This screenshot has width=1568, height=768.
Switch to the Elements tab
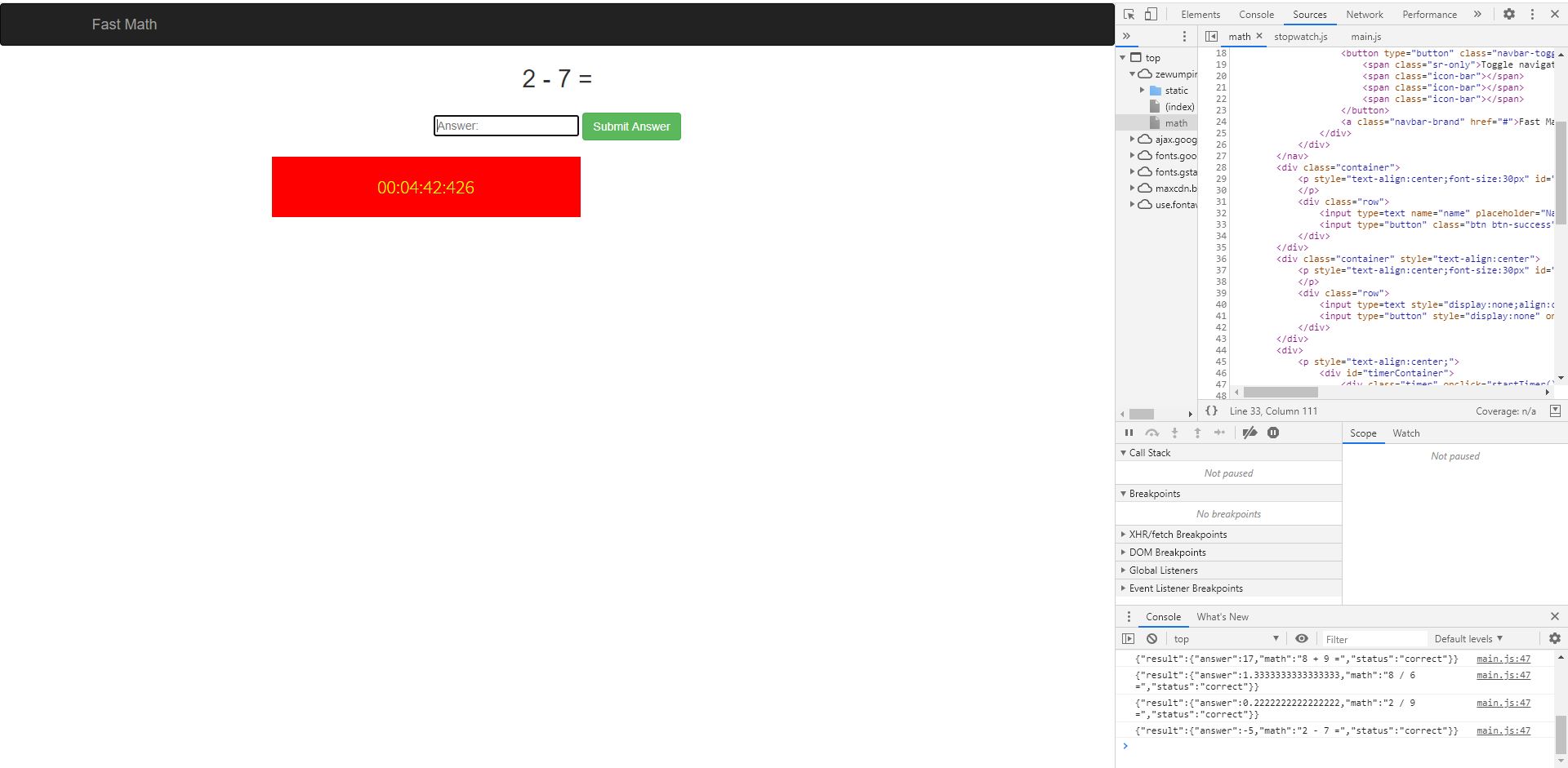click(1200, 14)
